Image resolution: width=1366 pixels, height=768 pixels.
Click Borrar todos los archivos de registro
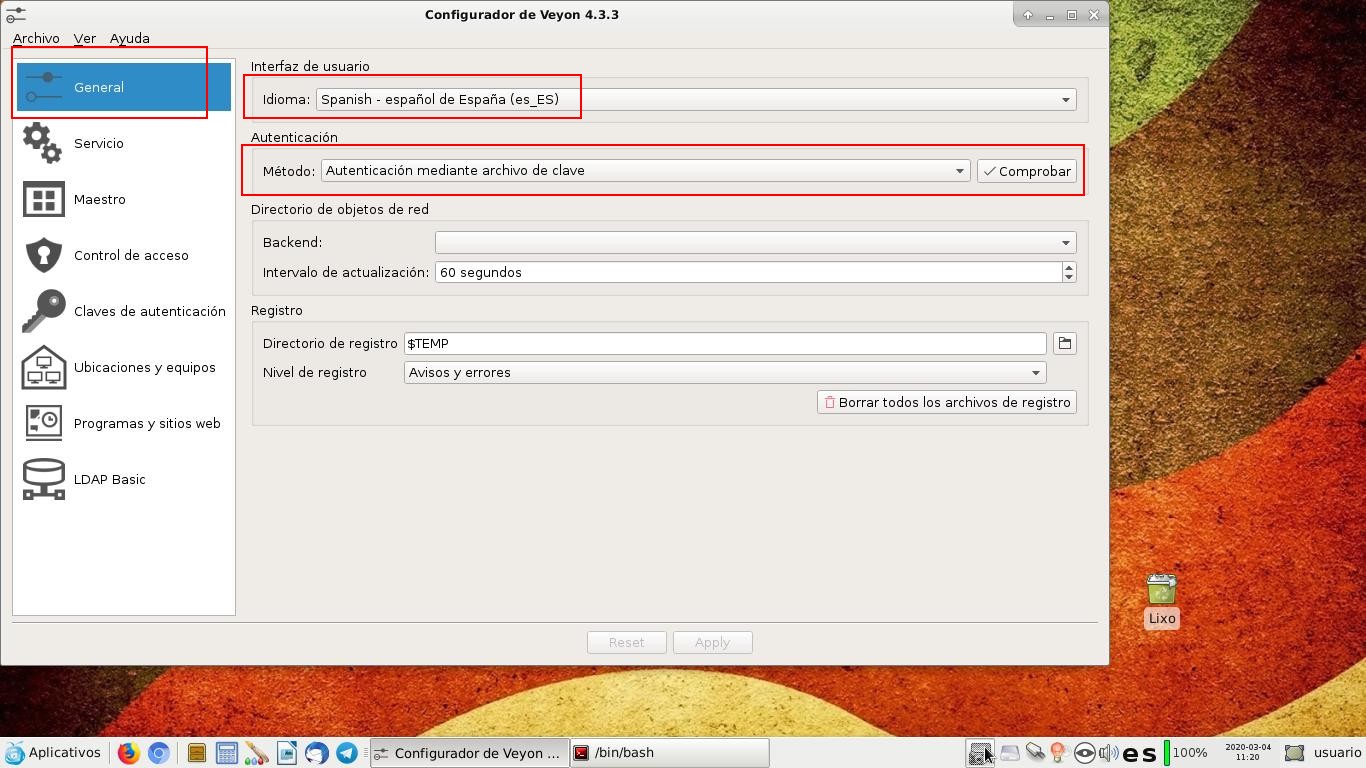click(x=946, y=402)
